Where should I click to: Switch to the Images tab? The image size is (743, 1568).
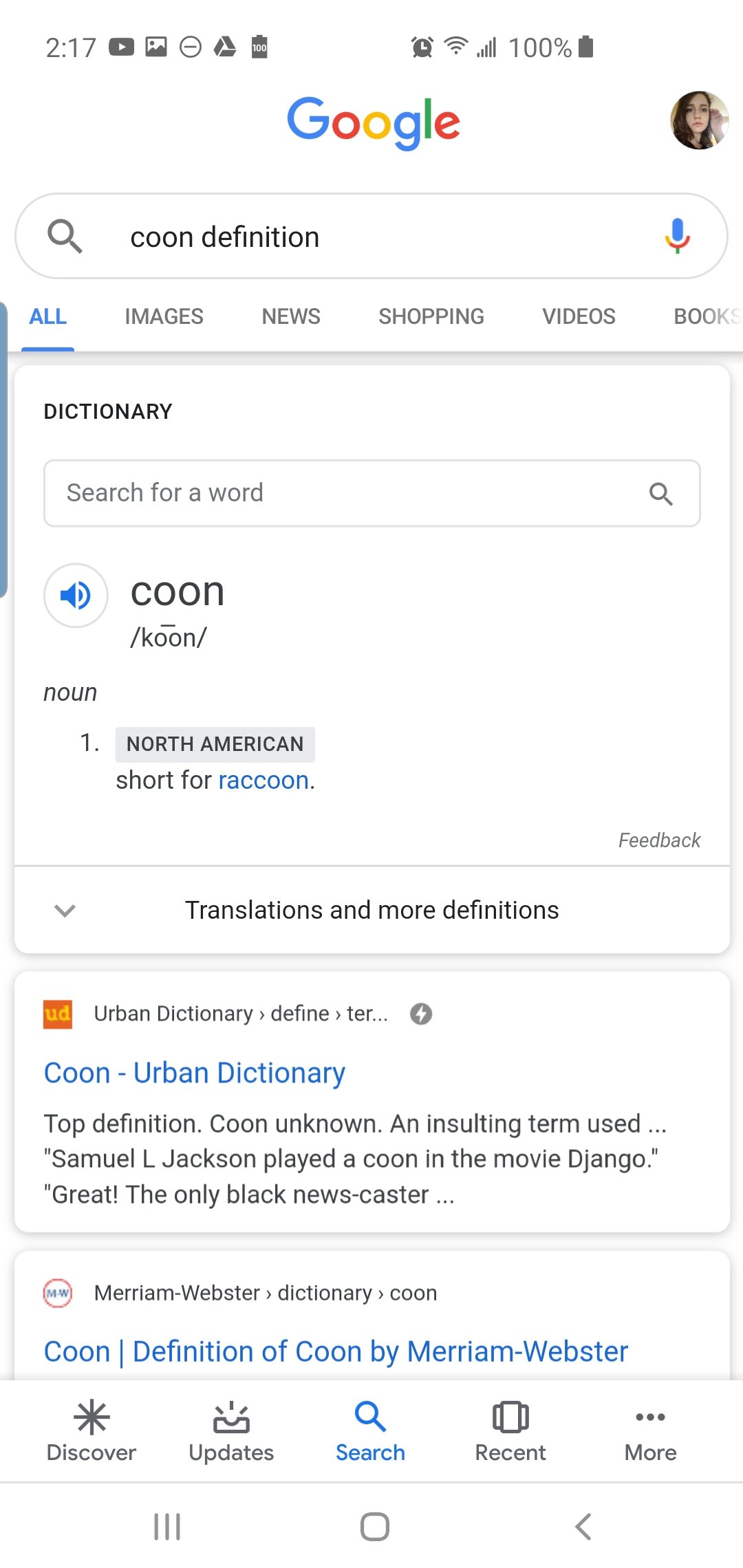point(164,316)
